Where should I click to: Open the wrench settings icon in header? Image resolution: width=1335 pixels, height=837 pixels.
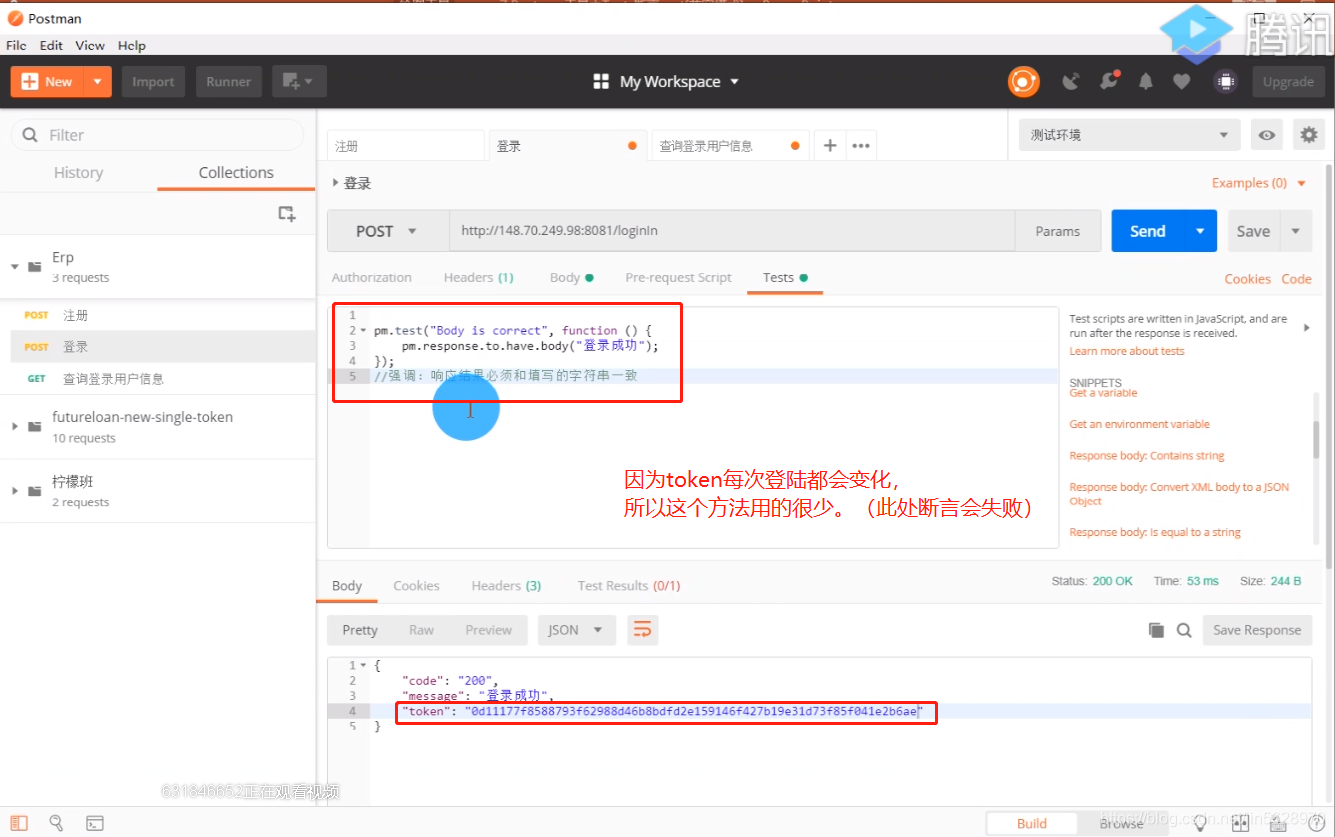(1109, 81)
